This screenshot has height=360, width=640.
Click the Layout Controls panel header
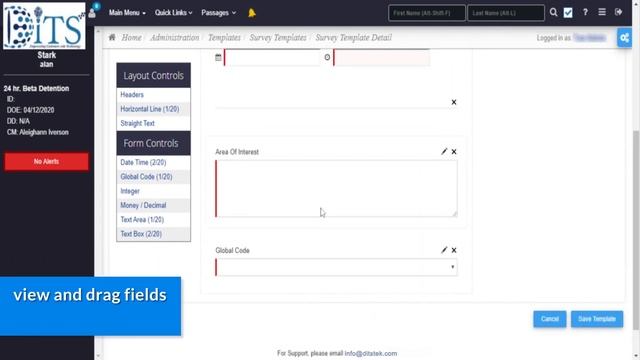[153, 76]
